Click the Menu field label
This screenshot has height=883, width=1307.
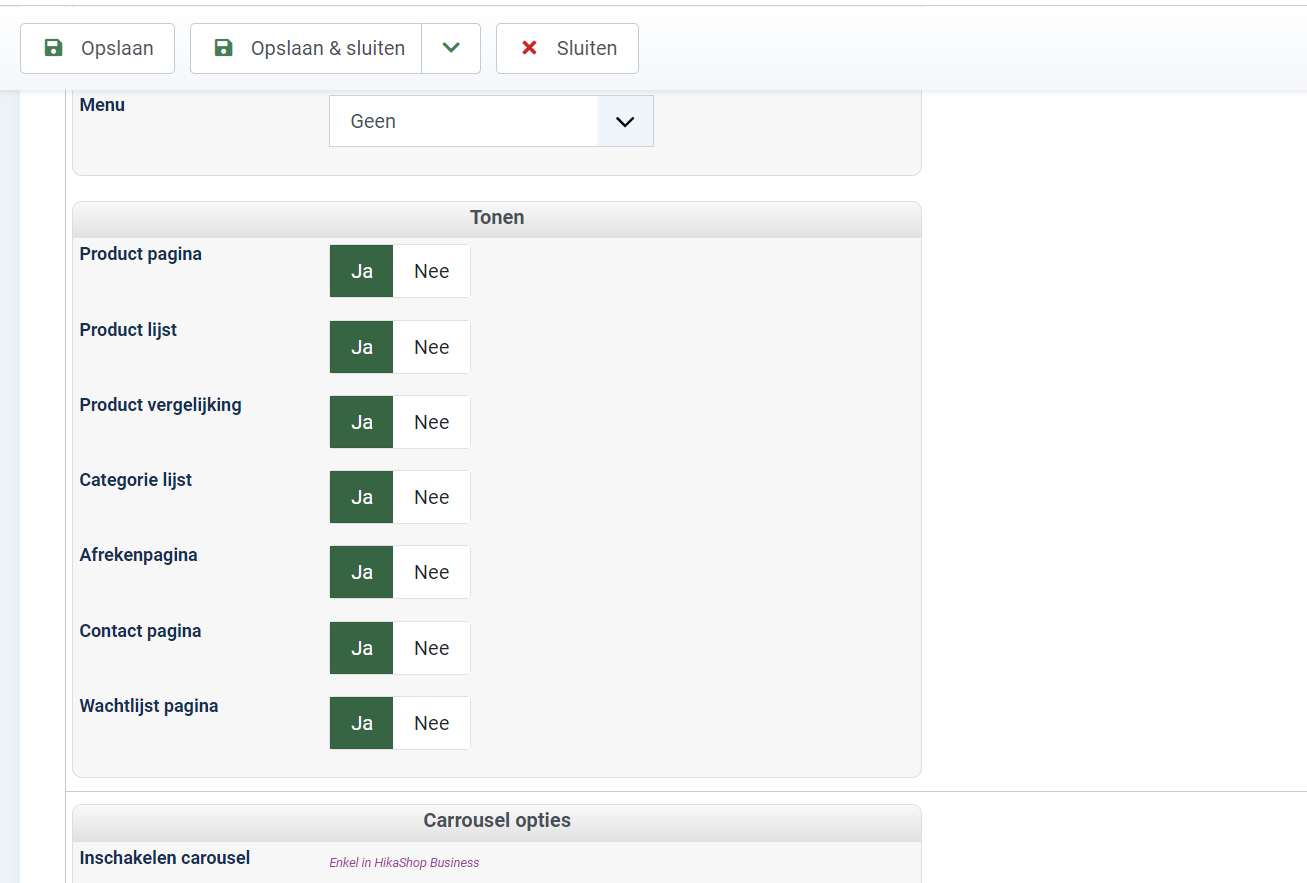102,105
